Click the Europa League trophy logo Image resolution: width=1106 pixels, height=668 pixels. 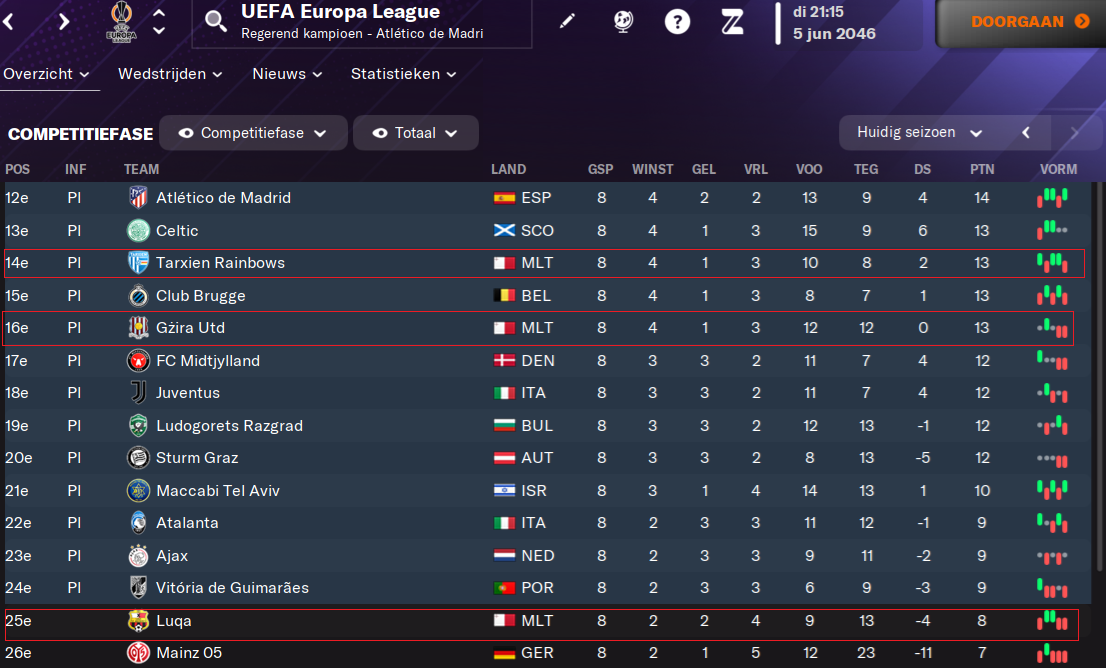pyautogui.click(x=120, y=22)
